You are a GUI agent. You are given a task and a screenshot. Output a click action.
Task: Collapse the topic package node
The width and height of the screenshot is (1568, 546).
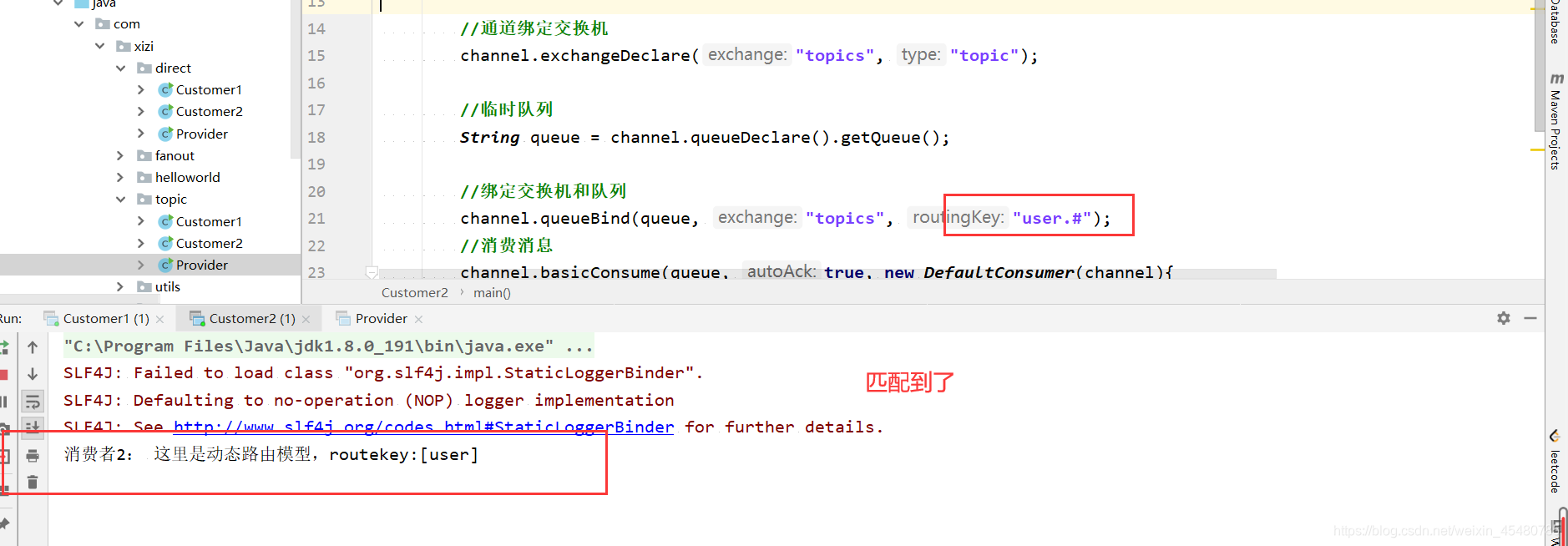click(x=121, y=199)
